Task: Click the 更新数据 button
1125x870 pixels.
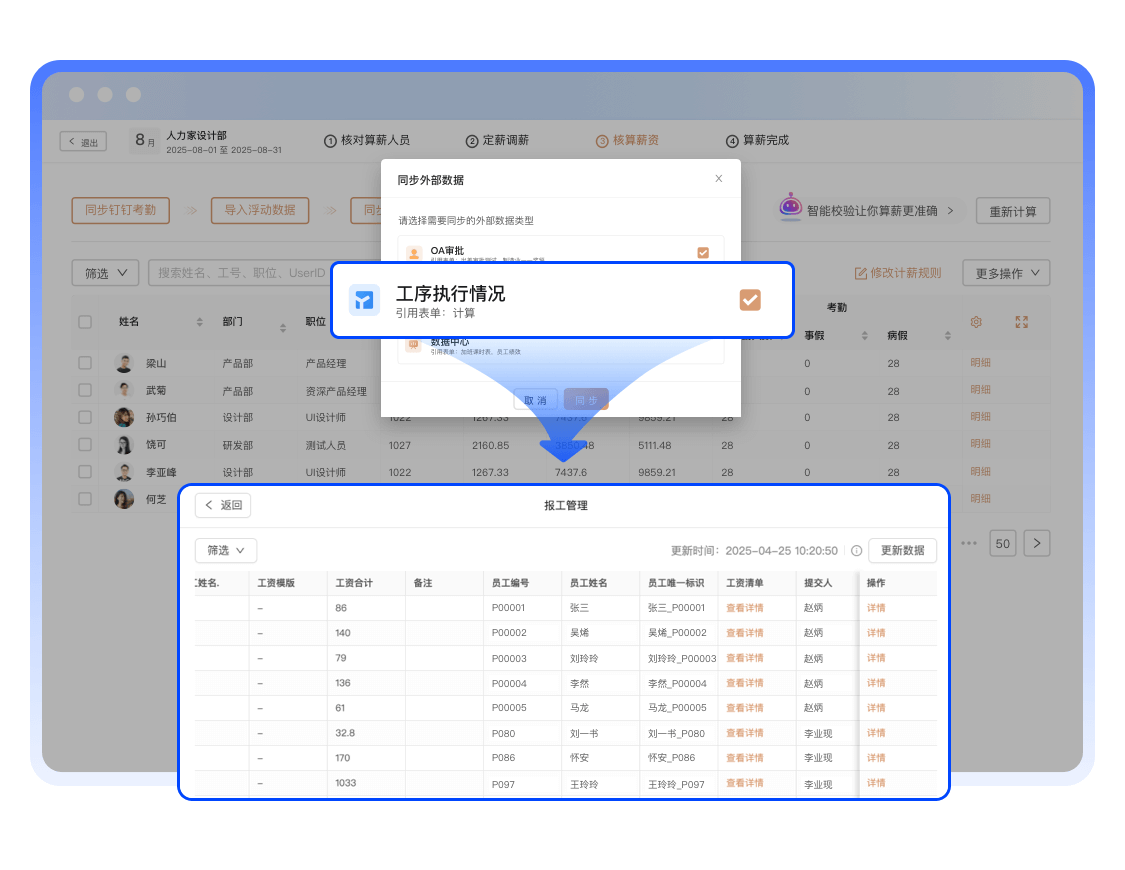Action: pyautogui.click(x=902, y=551)
